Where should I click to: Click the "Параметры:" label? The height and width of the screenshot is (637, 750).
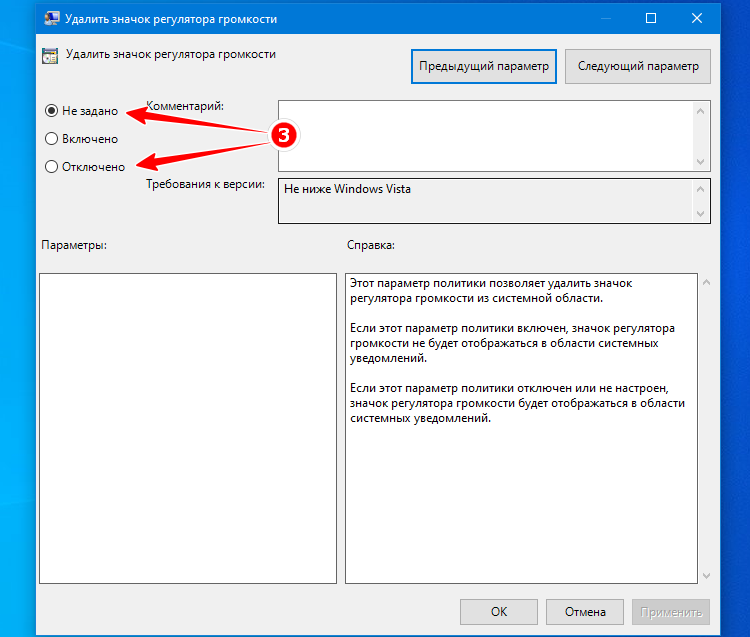coord(74,245)
